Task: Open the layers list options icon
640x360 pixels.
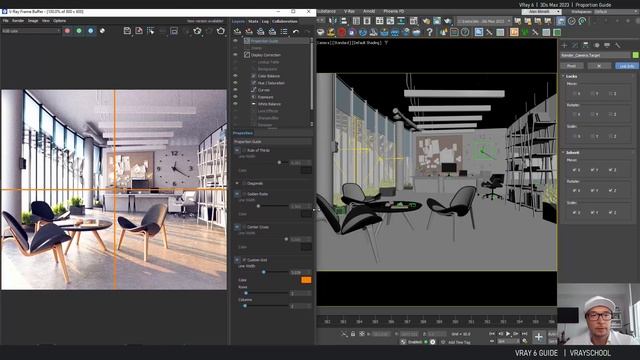Action: [284, 31]
